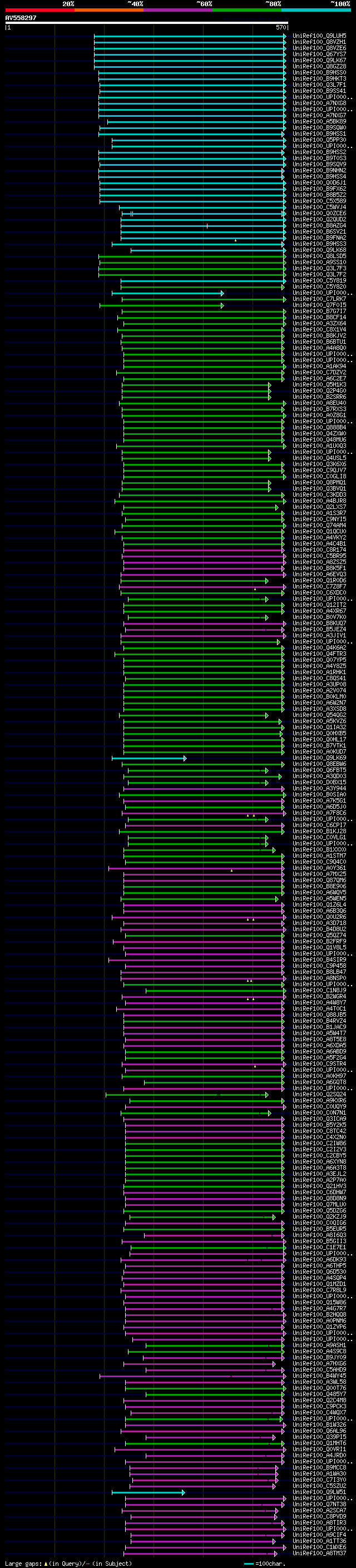Select hit label UniRef100_C5WVJ4
Screen dimensions: 356x1568
pyautogui.click(x=319, y=207)
